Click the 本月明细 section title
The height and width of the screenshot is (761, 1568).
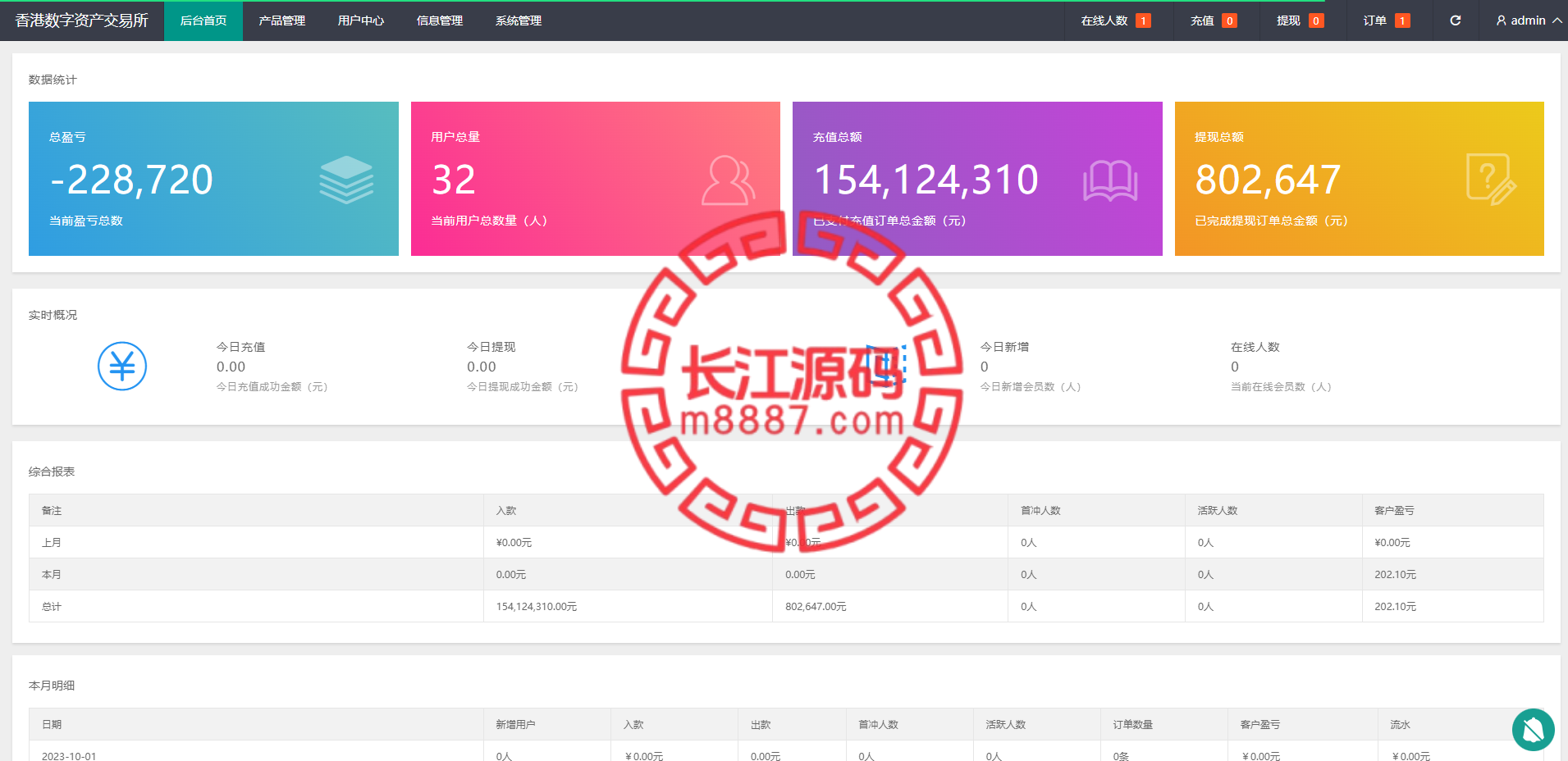pos(52,686)
